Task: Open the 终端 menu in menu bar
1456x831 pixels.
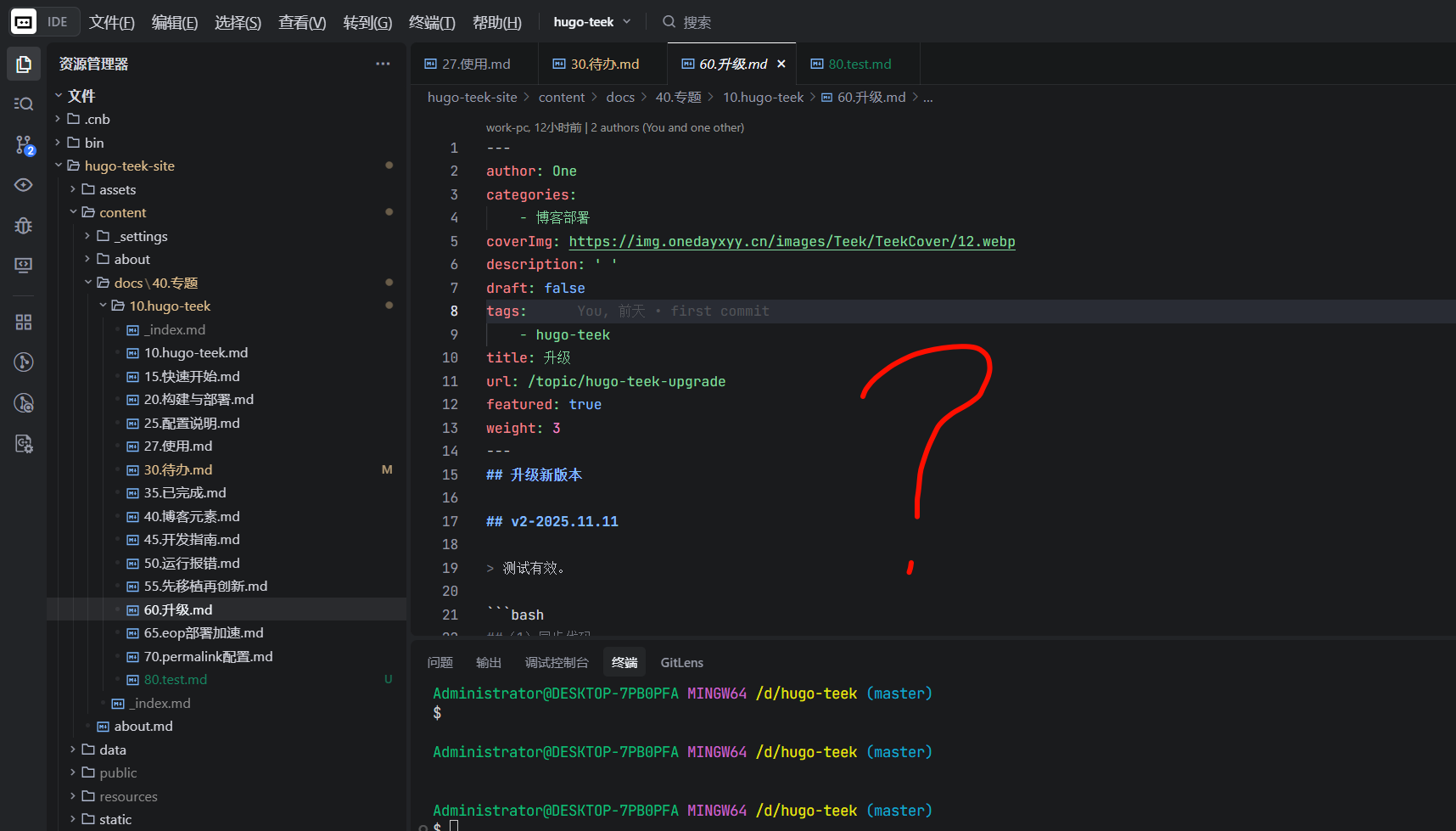Action: pyautogui.click(x=431, y=23)
